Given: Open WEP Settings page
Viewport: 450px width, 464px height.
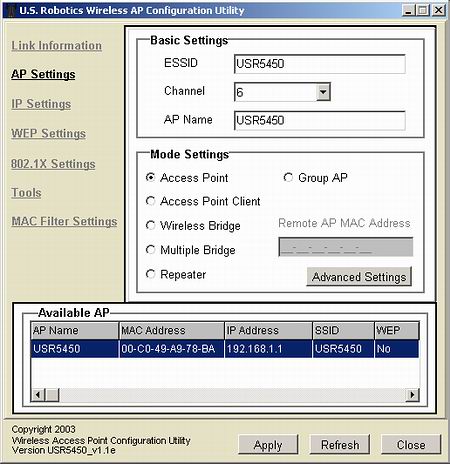Looking at the screenshot, I should pyautogui.click(x=48, y=134).
